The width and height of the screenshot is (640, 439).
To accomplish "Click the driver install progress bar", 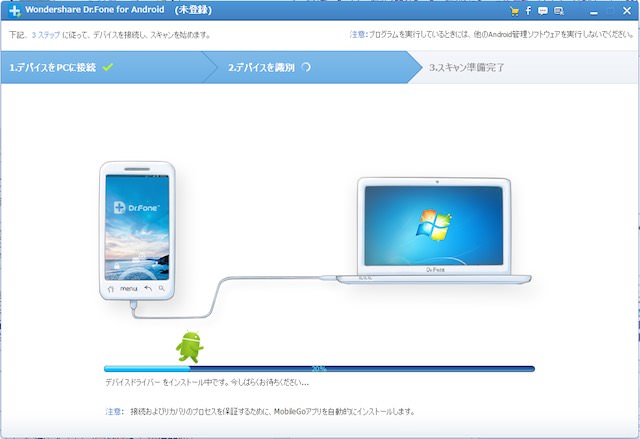I will click(319, 369).
